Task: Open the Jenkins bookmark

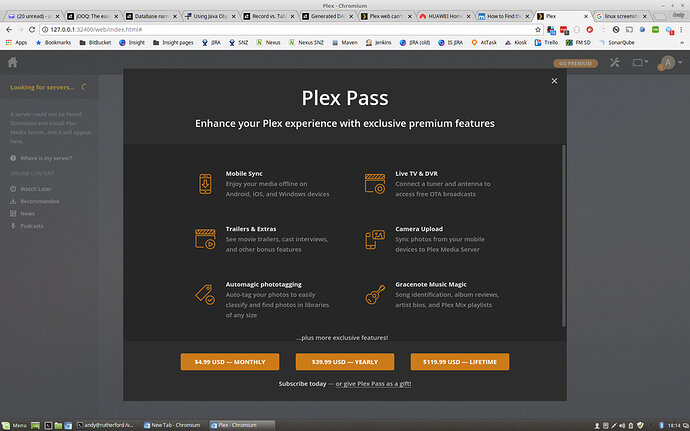Action: point(378,43)
